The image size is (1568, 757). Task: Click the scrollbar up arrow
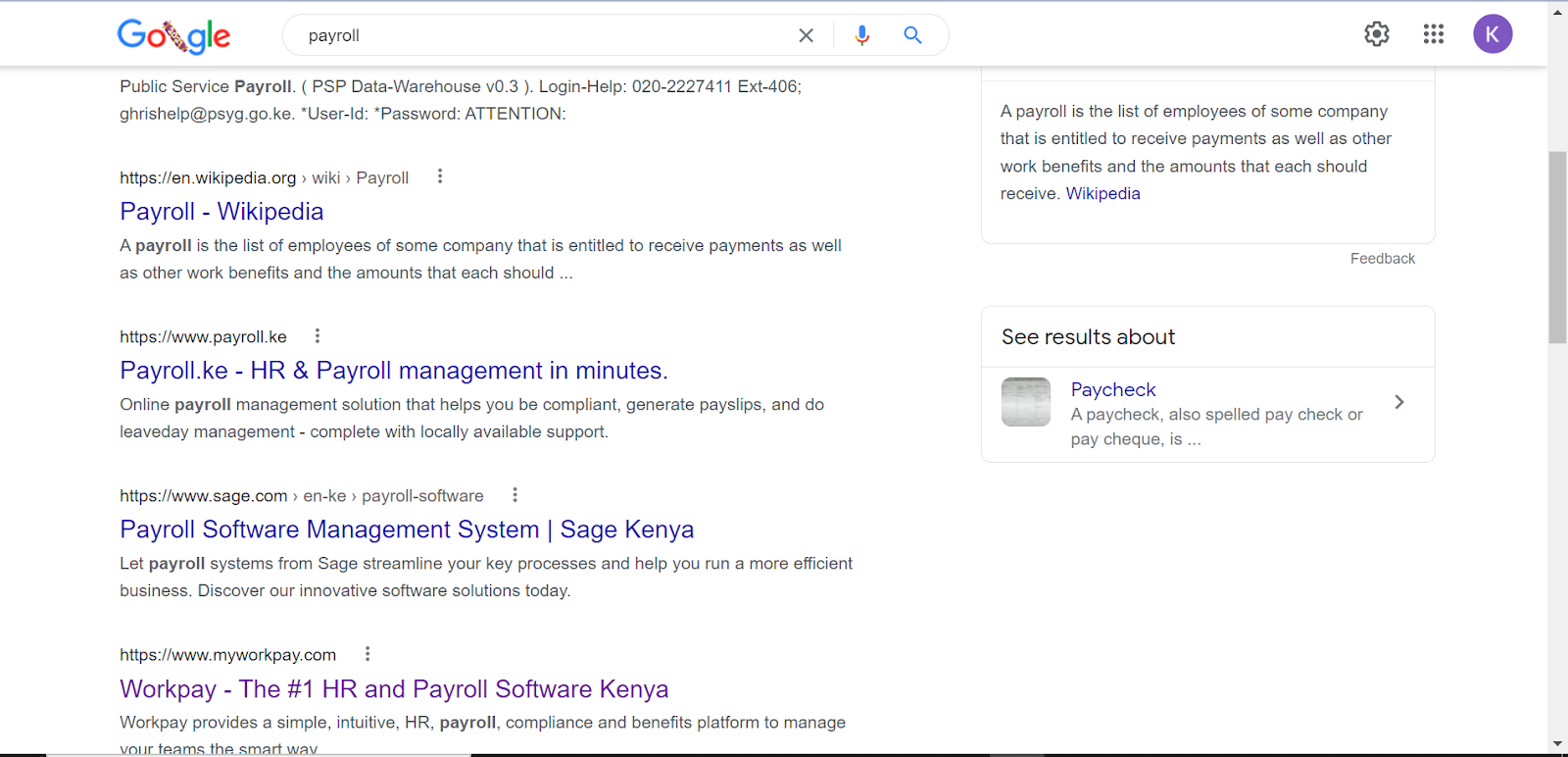[1557, 12]
